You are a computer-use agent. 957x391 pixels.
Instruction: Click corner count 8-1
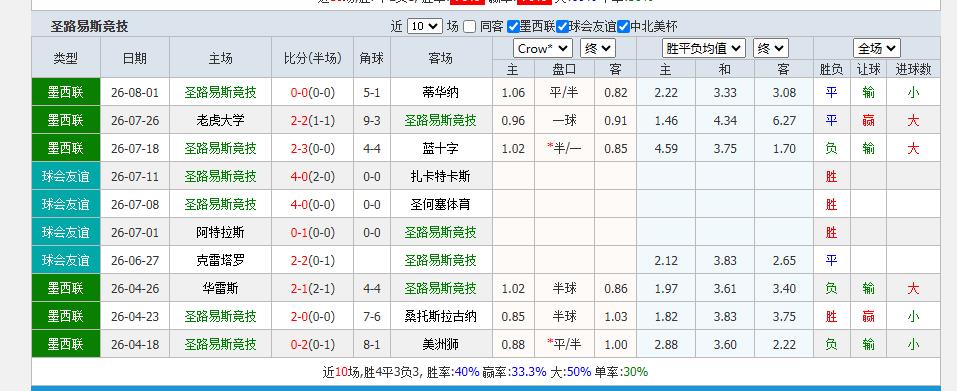tap(372, 345)
